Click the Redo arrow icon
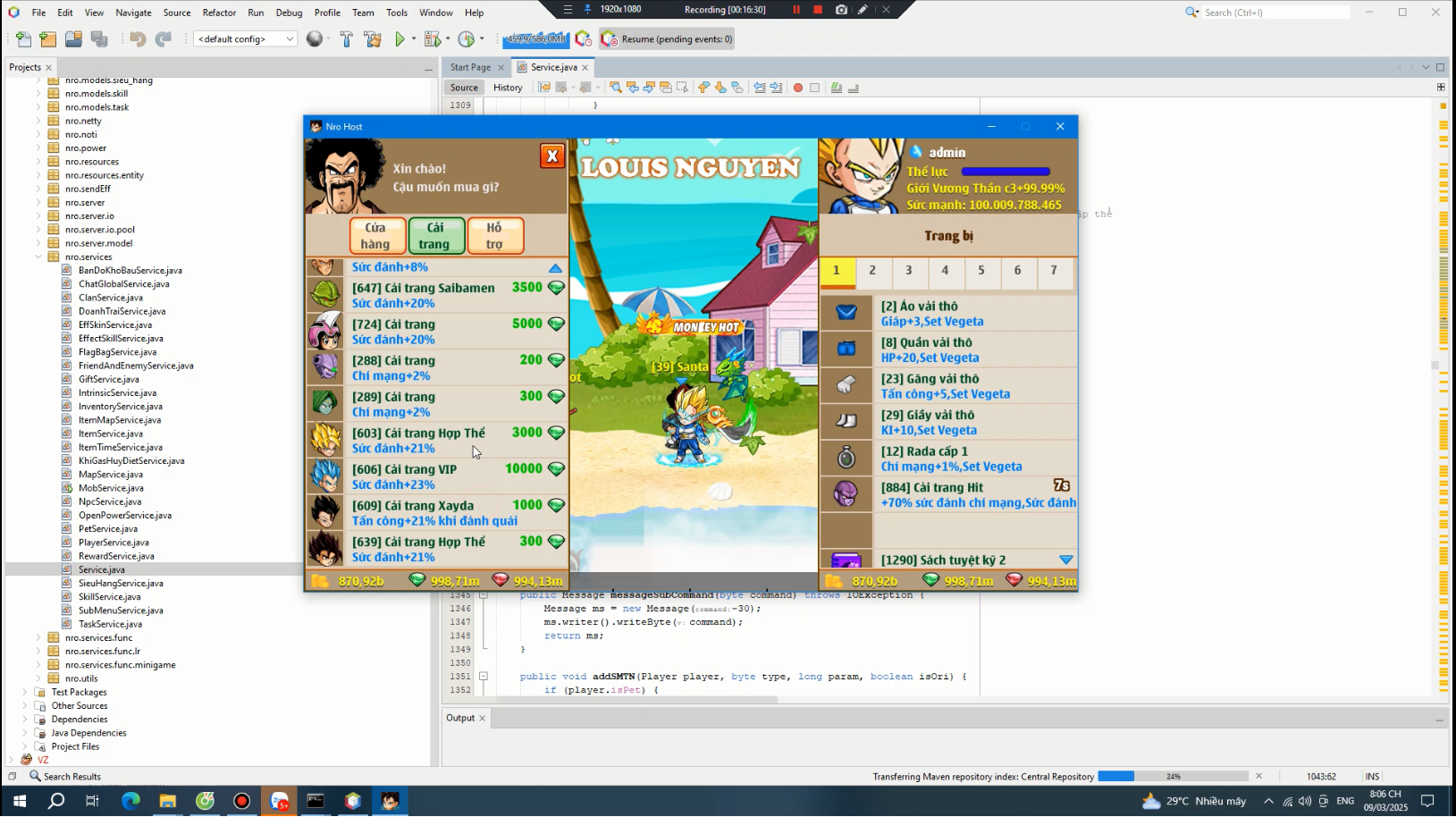 [x=163, y=39]
